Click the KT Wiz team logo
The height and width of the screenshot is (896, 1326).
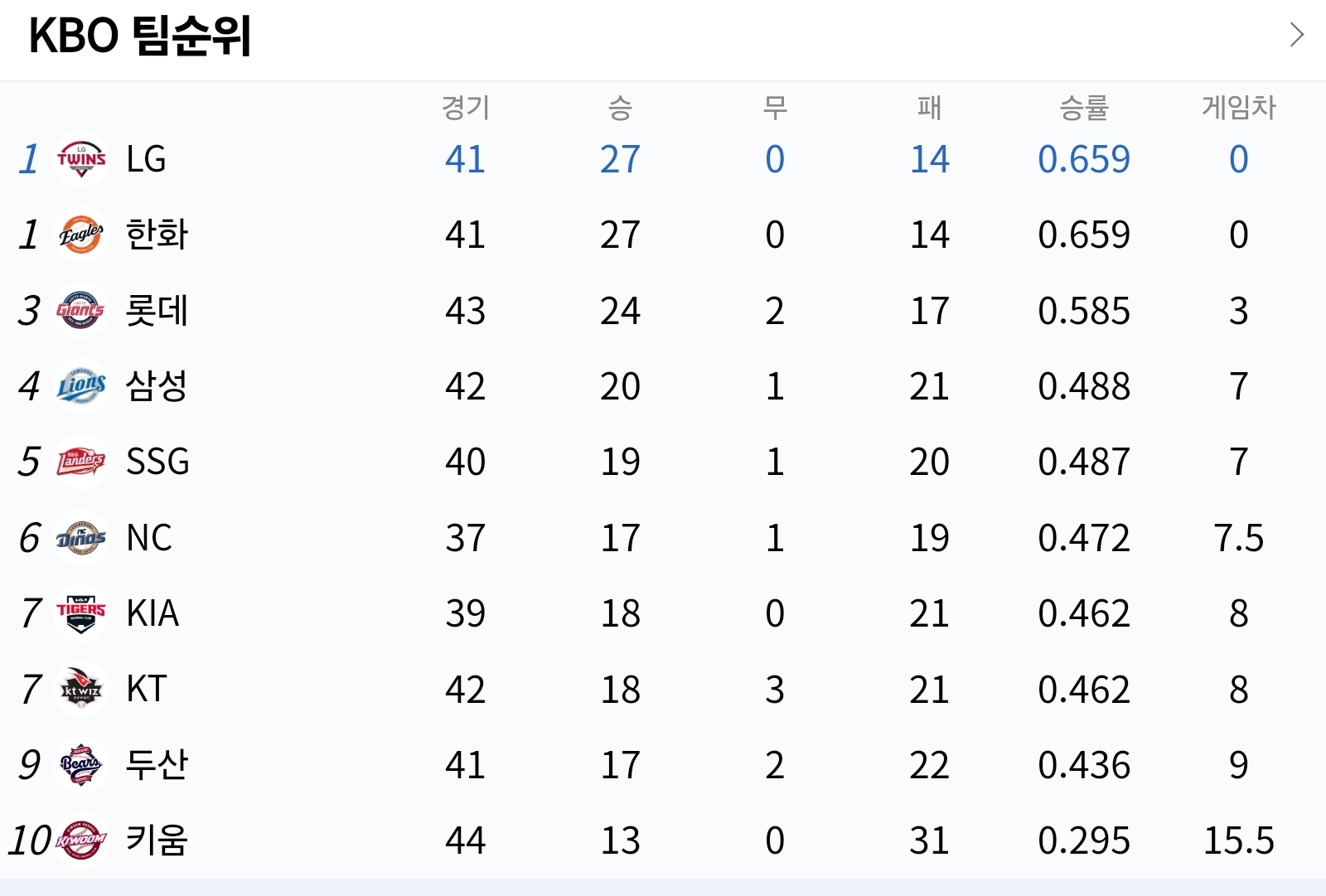(81, 690)
